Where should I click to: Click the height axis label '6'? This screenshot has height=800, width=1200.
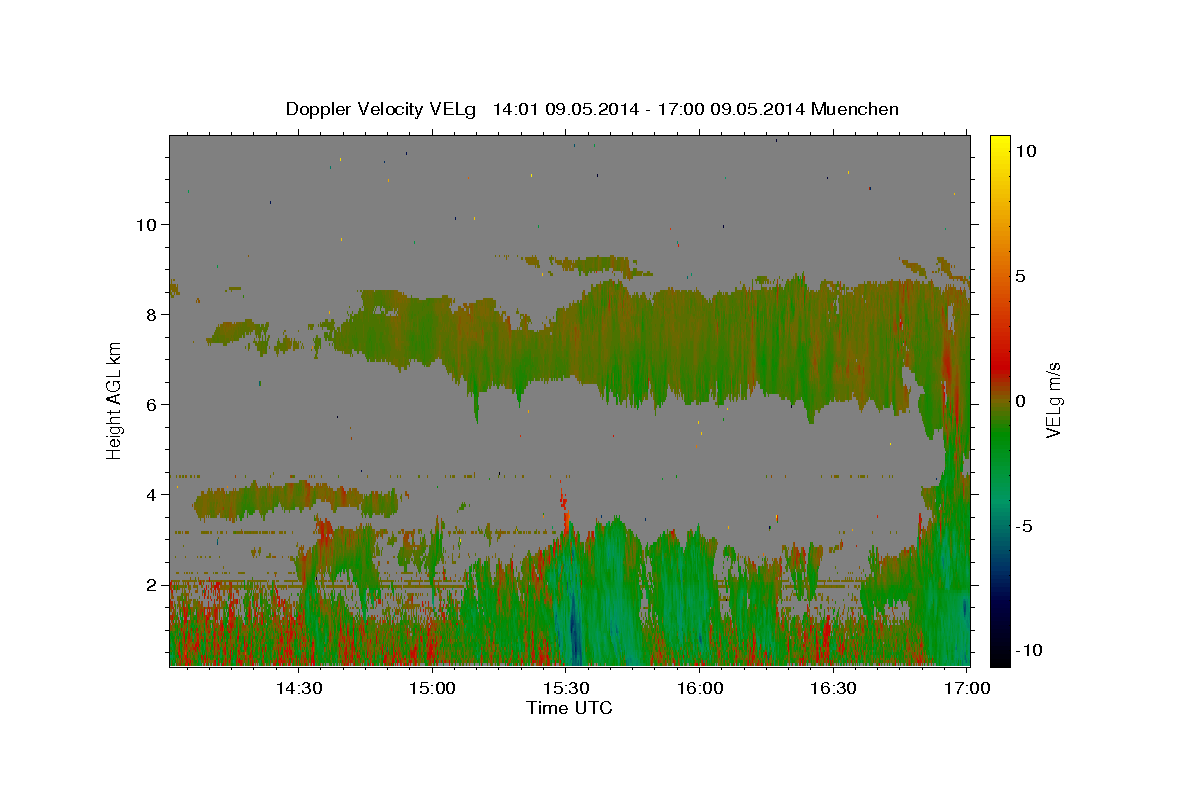pos(151,404)
